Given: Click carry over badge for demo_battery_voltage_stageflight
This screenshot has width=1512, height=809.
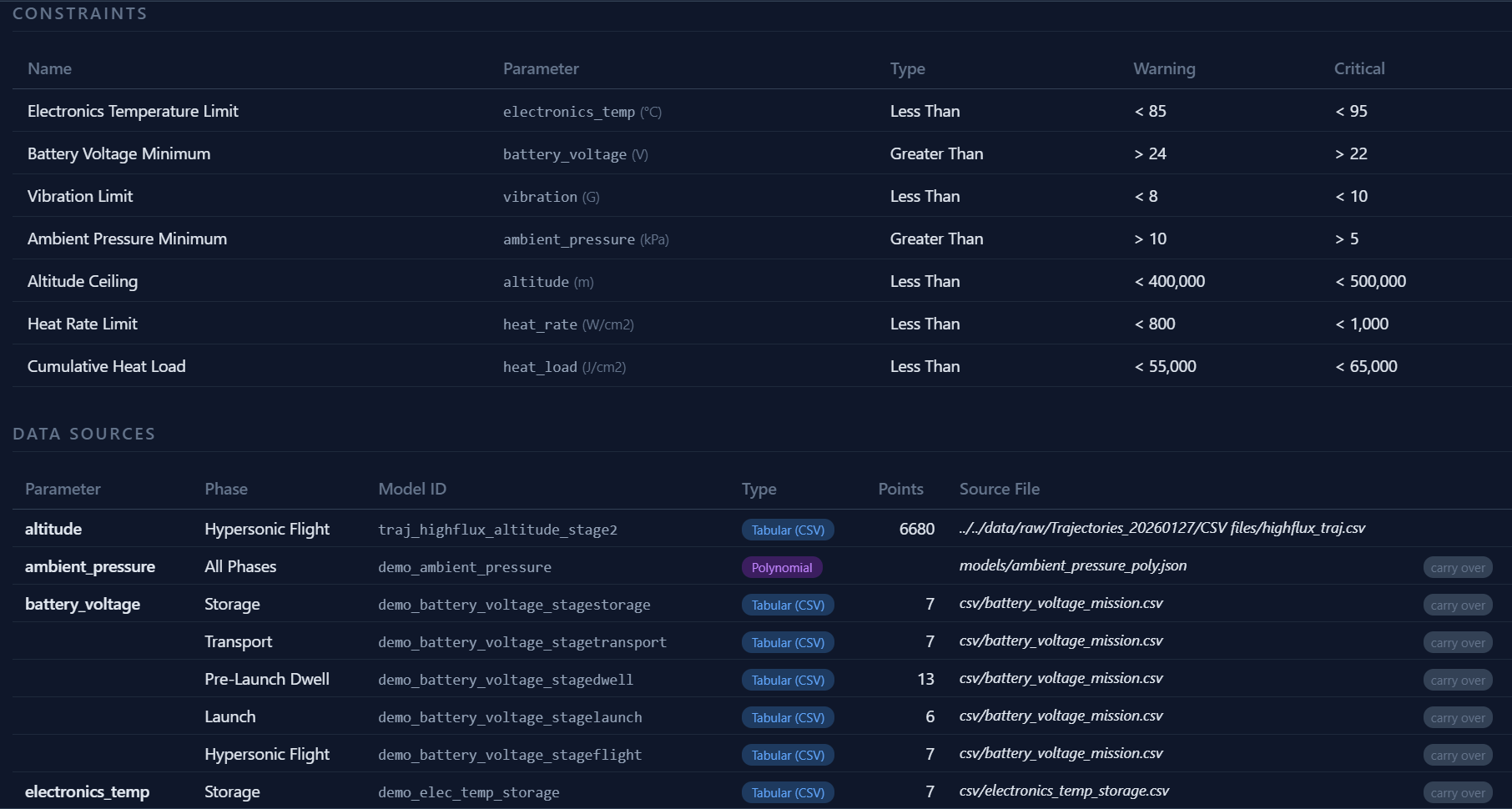Looking at the screenshot, I should (1457, 756).
